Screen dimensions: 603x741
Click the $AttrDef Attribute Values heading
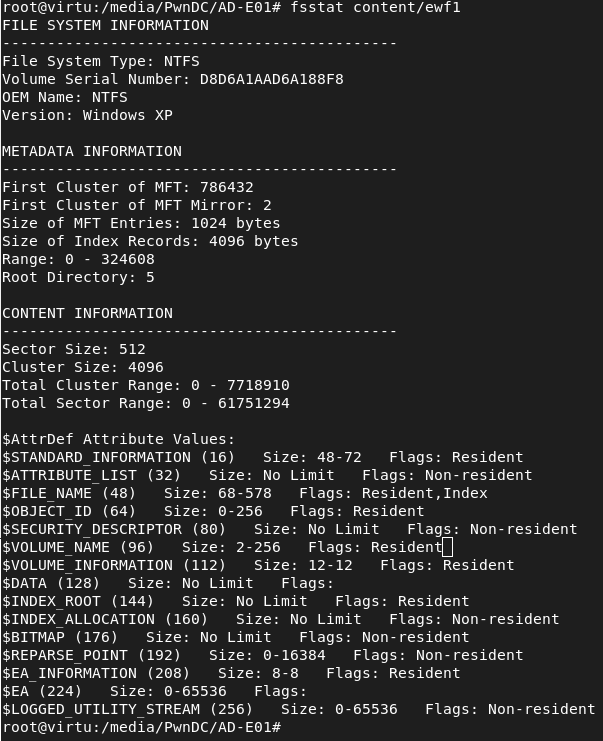click(118, 439)
